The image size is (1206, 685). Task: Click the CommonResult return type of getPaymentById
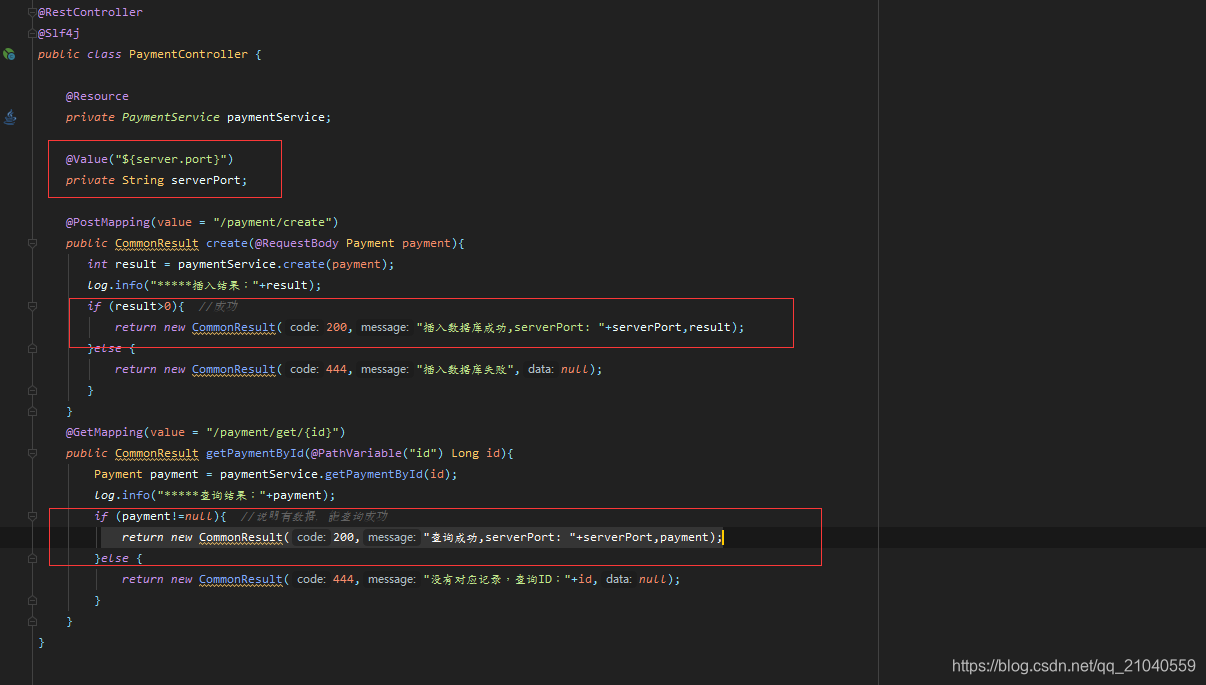(157, 453)
